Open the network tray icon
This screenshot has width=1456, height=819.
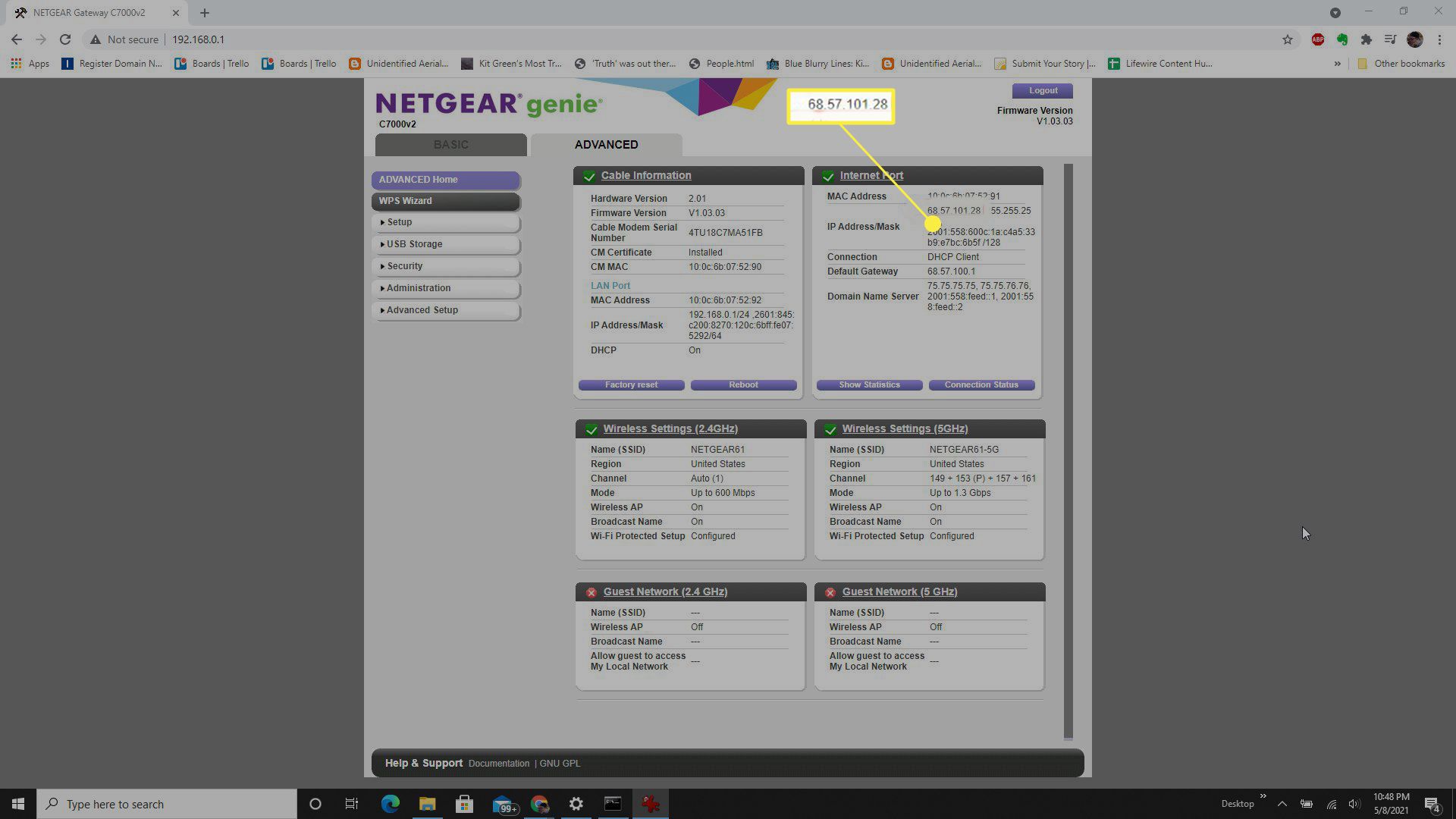[x=1331, y=804]
